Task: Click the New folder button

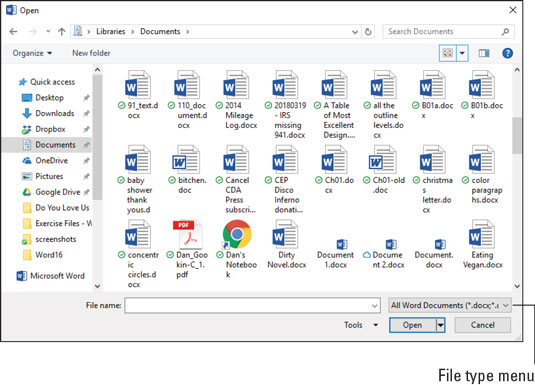Action: 91,53
